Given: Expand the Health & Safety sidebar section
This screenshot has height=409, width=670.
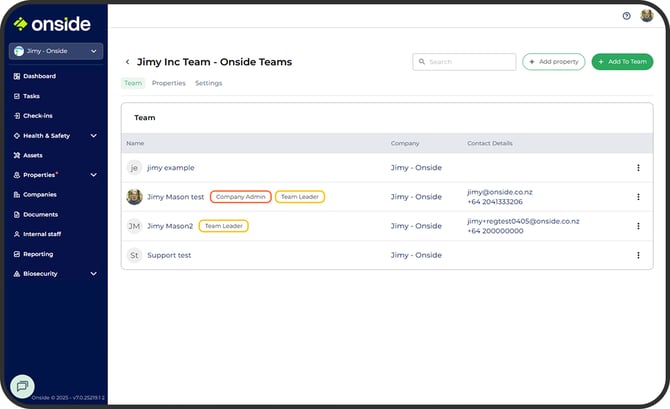Looking at the screenshot, I should (x=93, y=135).
